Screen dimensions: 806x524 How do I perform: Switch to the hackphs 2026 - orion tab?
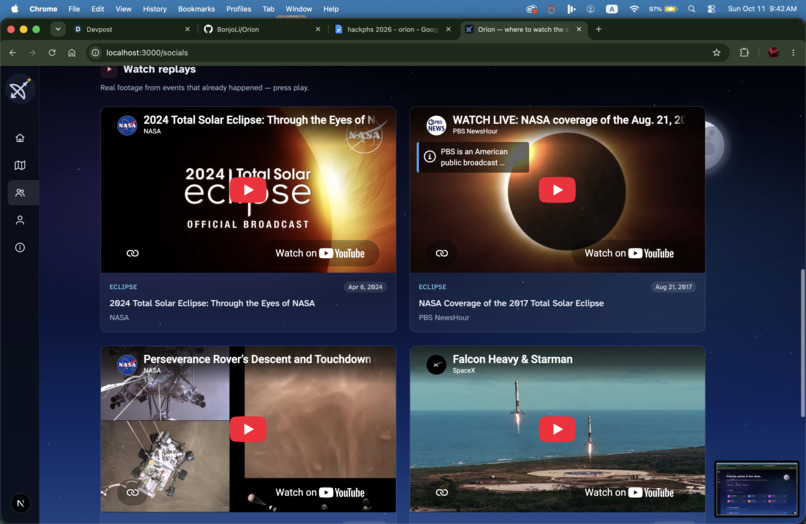coord(393,29)
